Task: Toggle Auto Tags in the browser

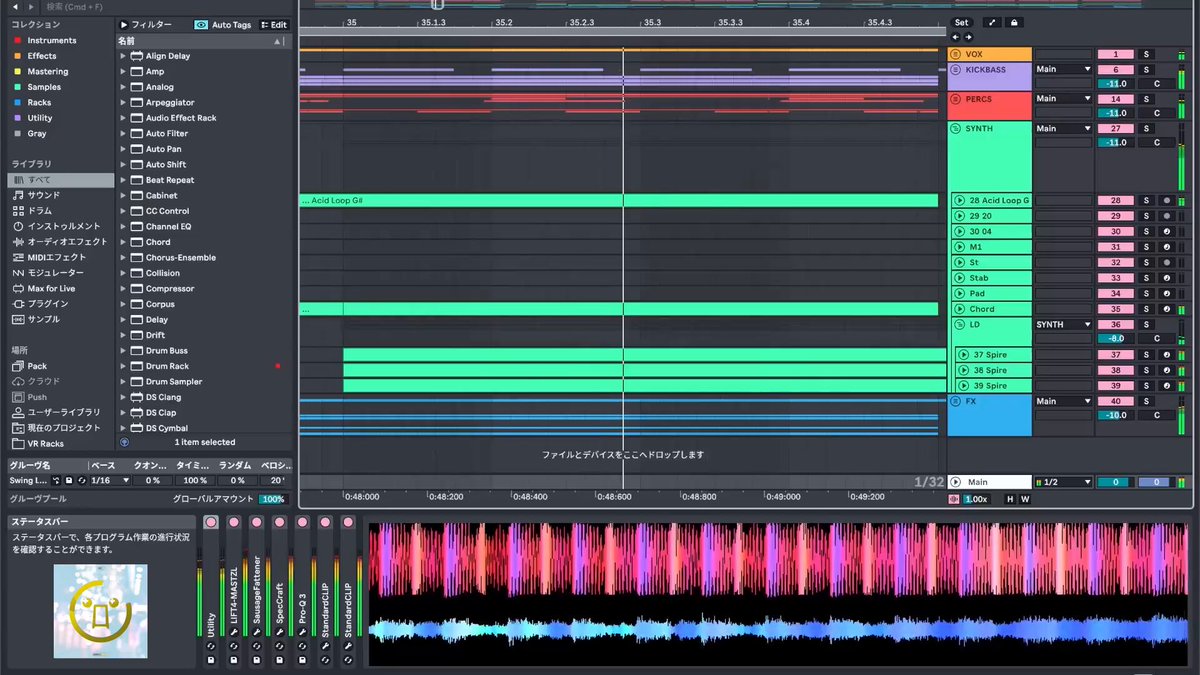Action: tap(223, 24)
